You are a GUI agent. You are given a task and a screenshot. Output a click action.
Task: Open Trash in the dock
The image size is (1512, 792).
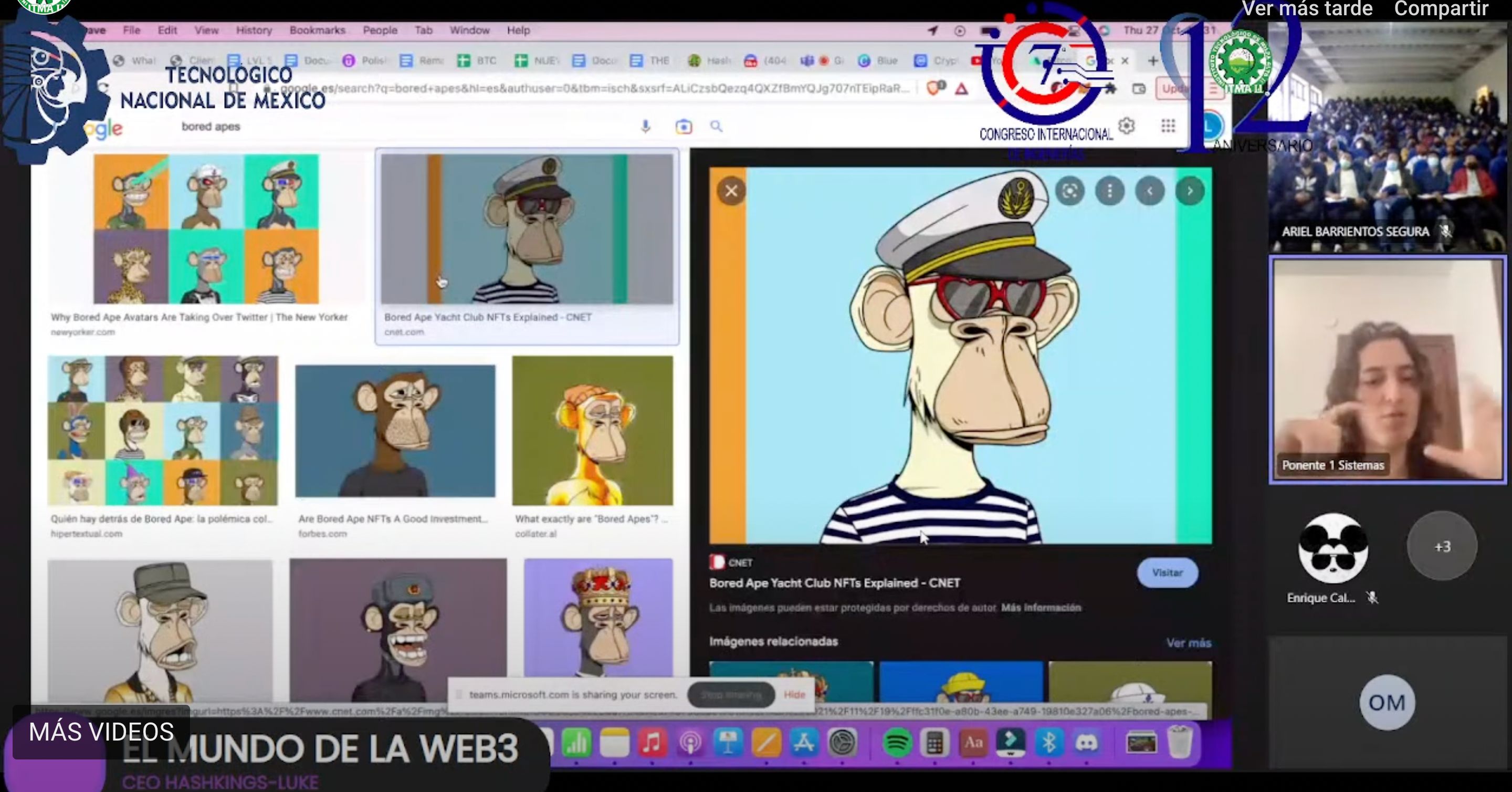[1179, 743]
